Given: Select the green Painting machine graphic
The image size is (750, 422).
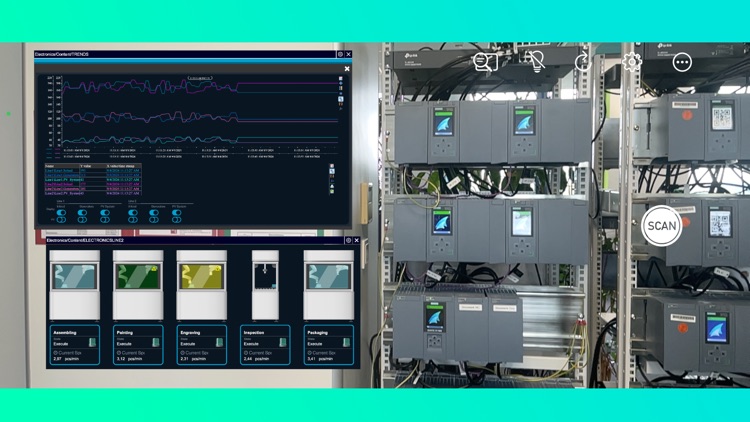Looking at the screenshot, I should pos(138,285).
